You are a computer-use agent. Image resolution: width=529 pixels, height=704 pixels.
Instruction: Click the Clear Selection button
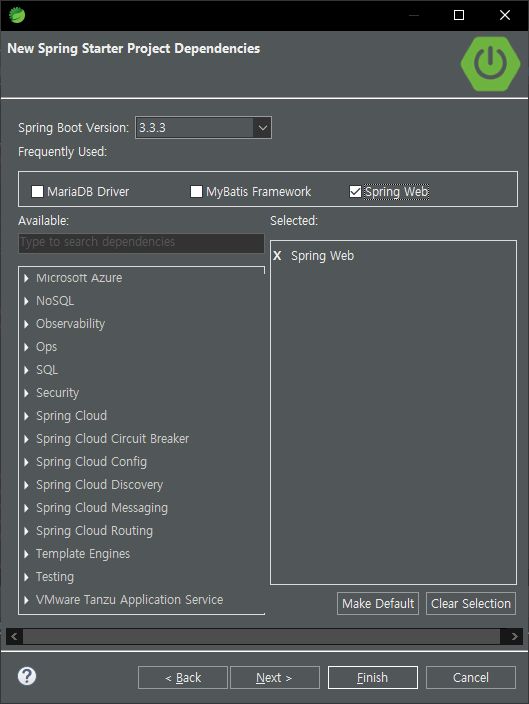pyautogui.click(x=471, y=603)
